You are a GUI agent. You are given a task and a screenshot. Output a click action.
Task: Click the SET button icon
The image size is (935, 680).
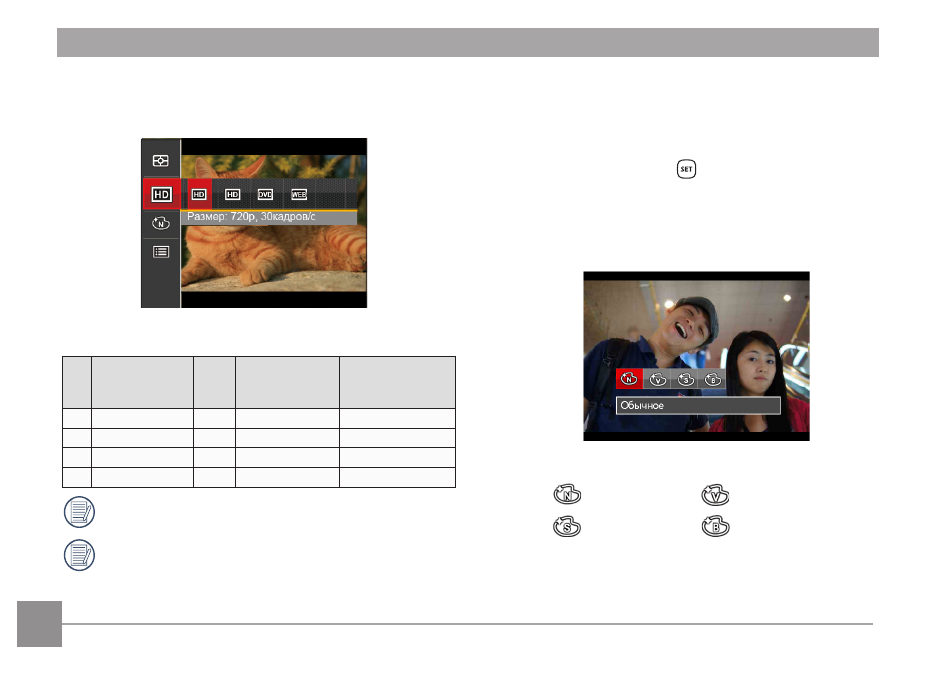[x=686, y=169]
